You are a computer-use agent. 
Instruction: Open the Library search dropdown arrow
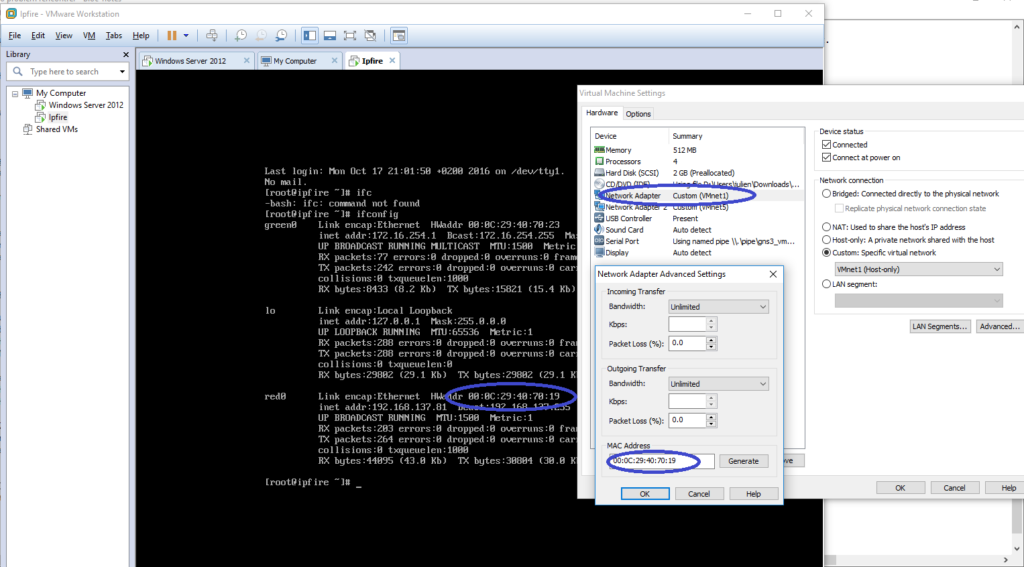[122, 71]
